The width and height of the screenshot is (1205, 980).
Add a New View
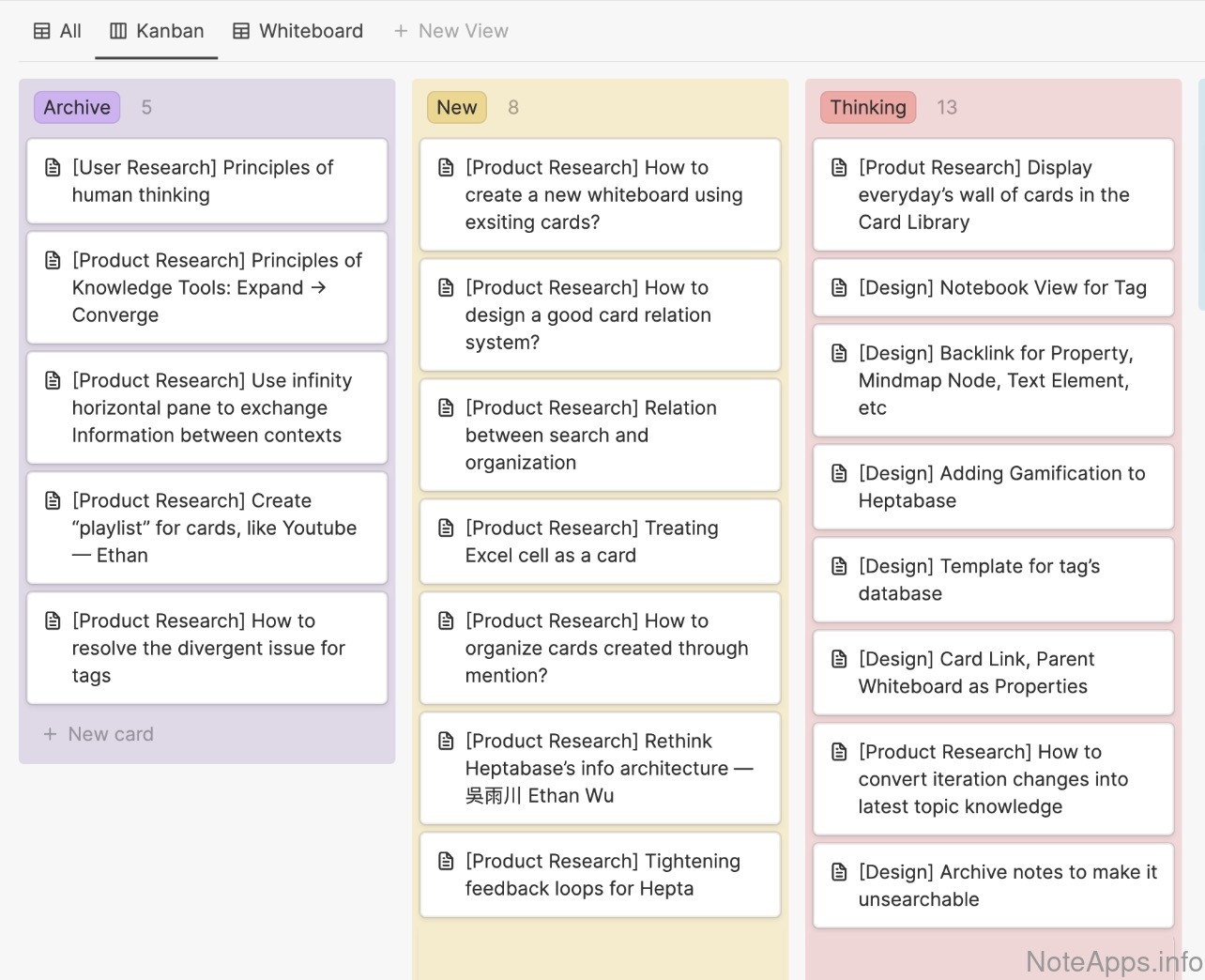[x=450, y=31]
